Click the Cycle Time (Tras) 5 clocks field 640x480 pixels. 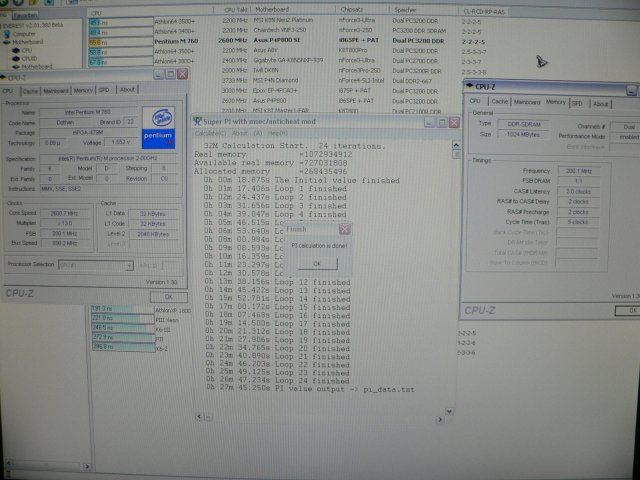tap(578, 222)
